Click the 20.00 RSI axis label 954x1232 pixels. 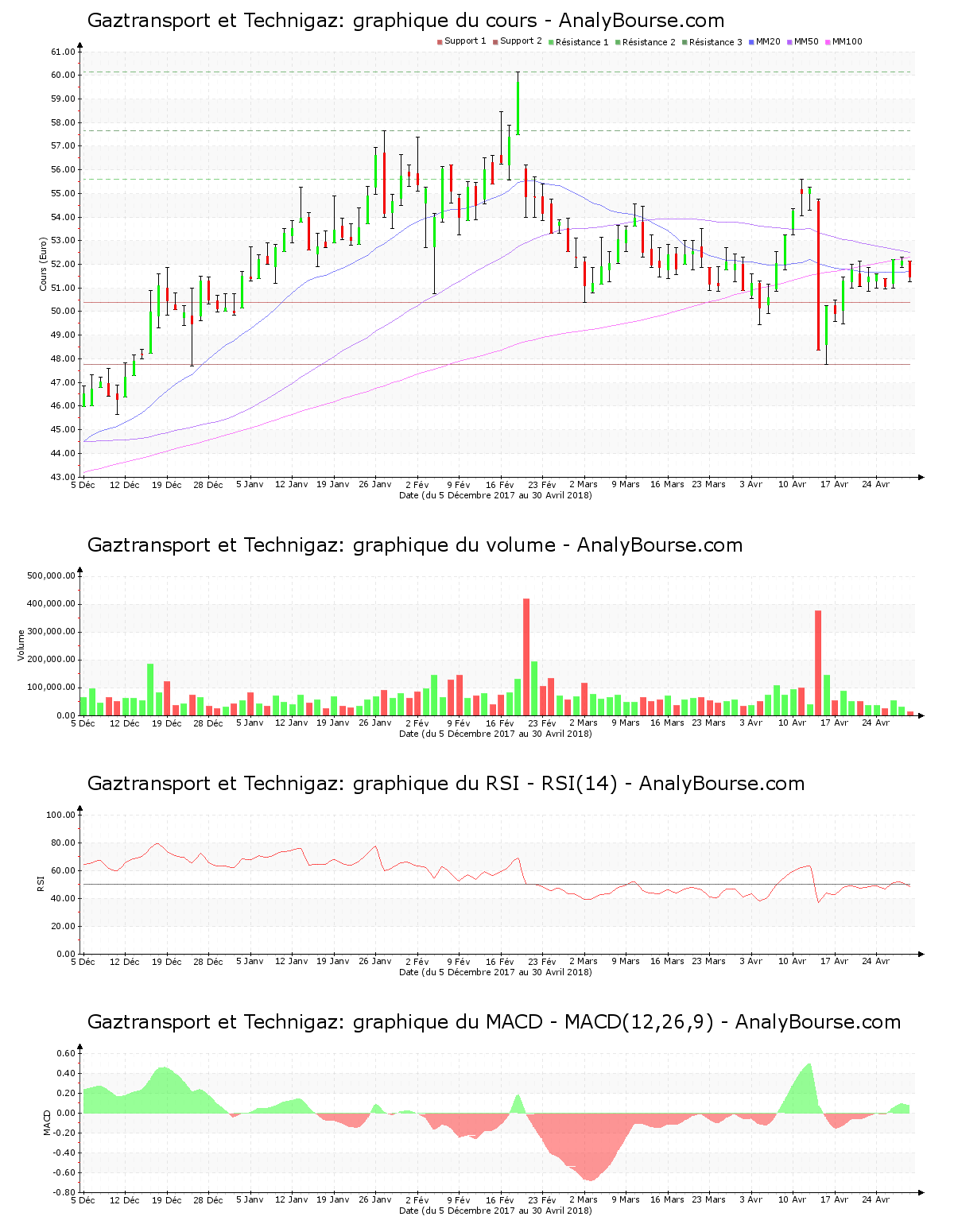[x=63, y=926]
